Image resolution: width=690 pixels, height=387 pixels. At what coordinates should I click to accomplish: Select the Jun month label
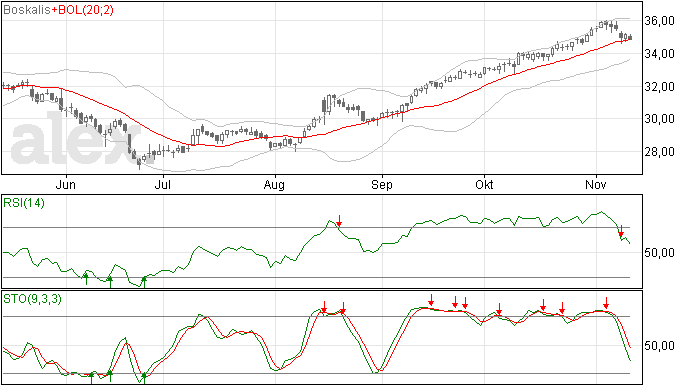coord(66,185)
